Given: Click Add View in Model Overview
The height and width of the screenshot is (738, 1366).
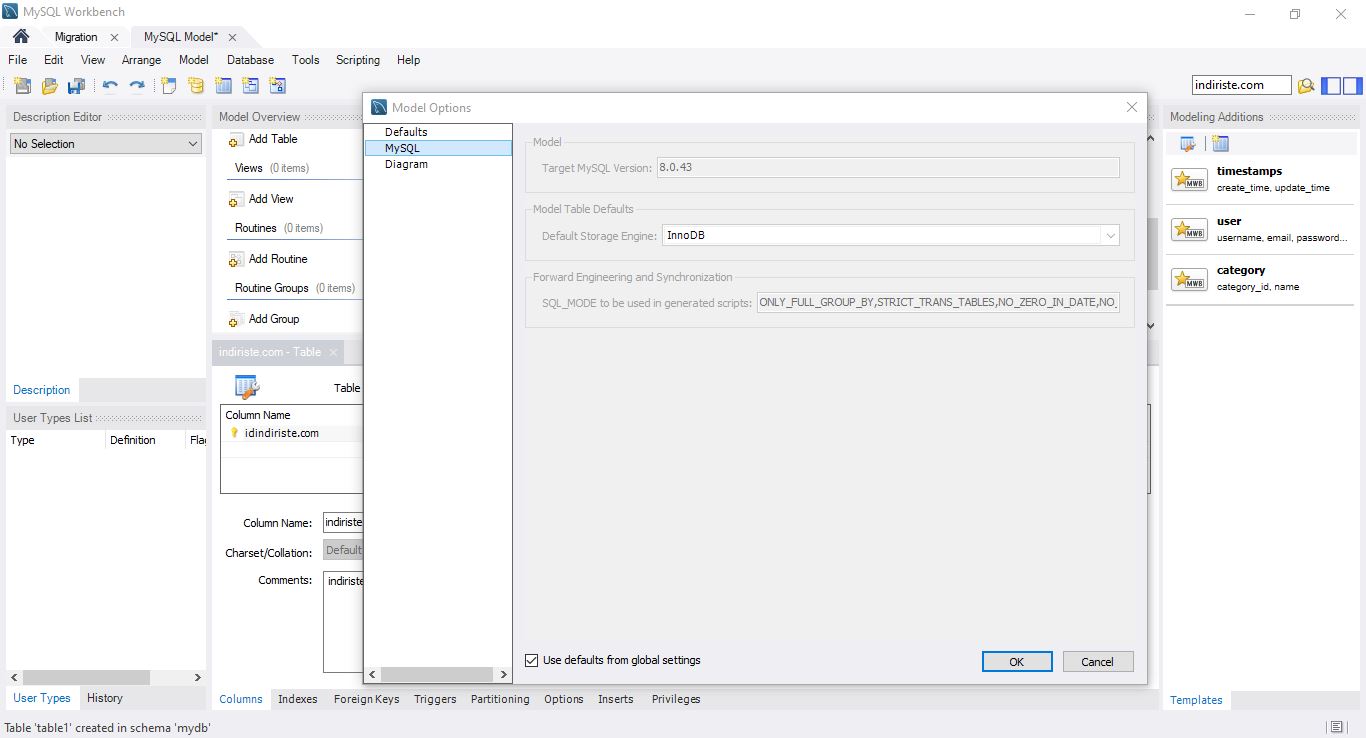Looking at the screenshot, I should (x=262, y=200).
